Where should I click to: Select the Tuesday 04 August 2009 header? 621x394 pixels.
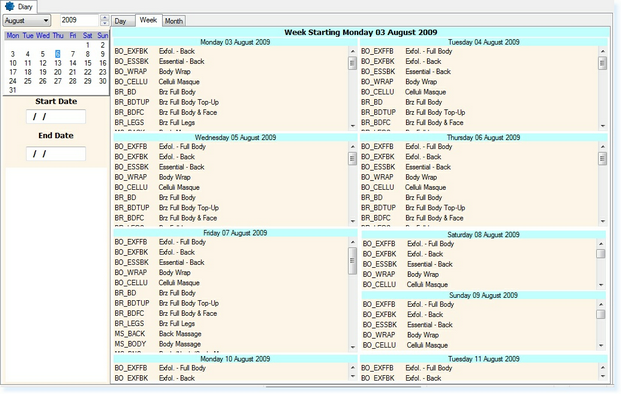[x=484, y=42]
